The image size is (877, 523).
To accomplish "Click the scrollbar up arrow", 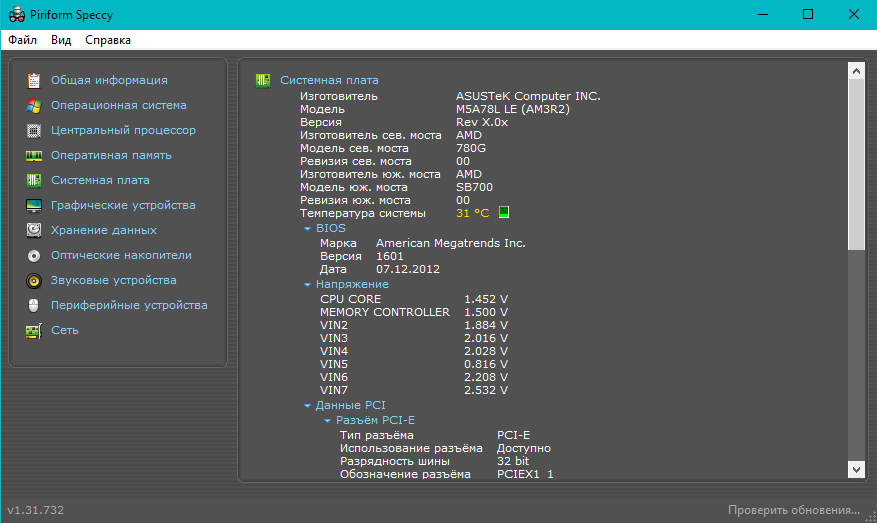I will (x=856, y=70).
